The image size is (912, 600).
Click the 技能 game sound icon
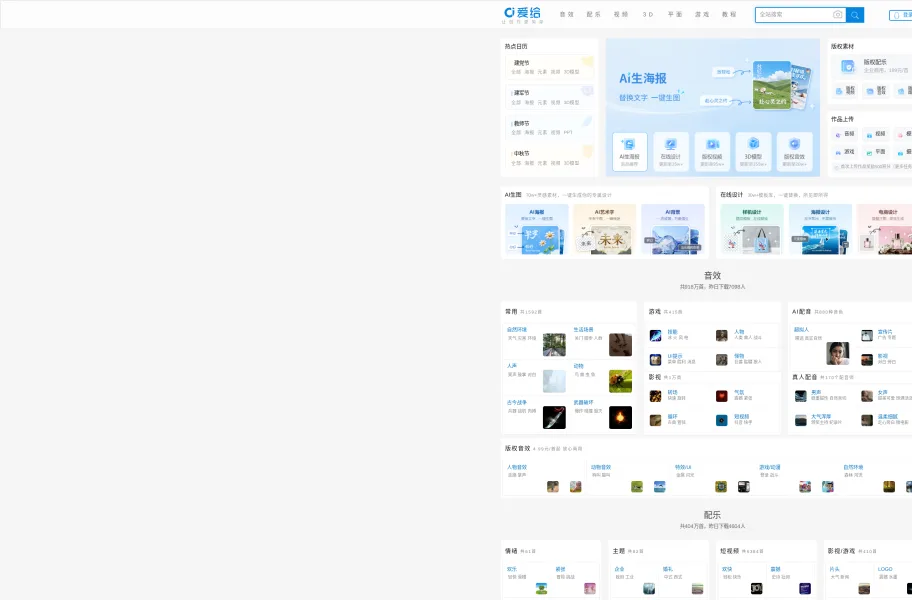coord(656,335)
